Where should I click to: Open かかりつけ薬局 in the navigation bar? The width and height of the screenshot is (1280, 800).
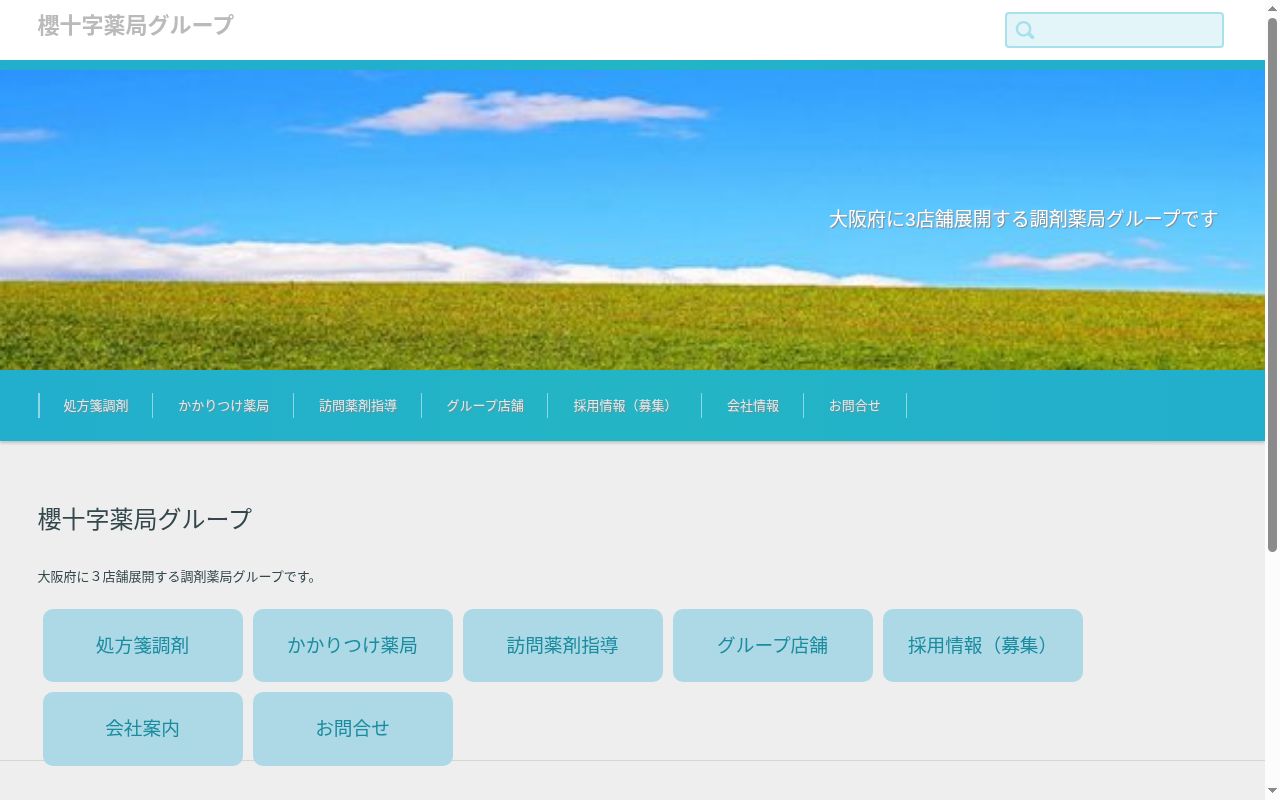[224, 405]
